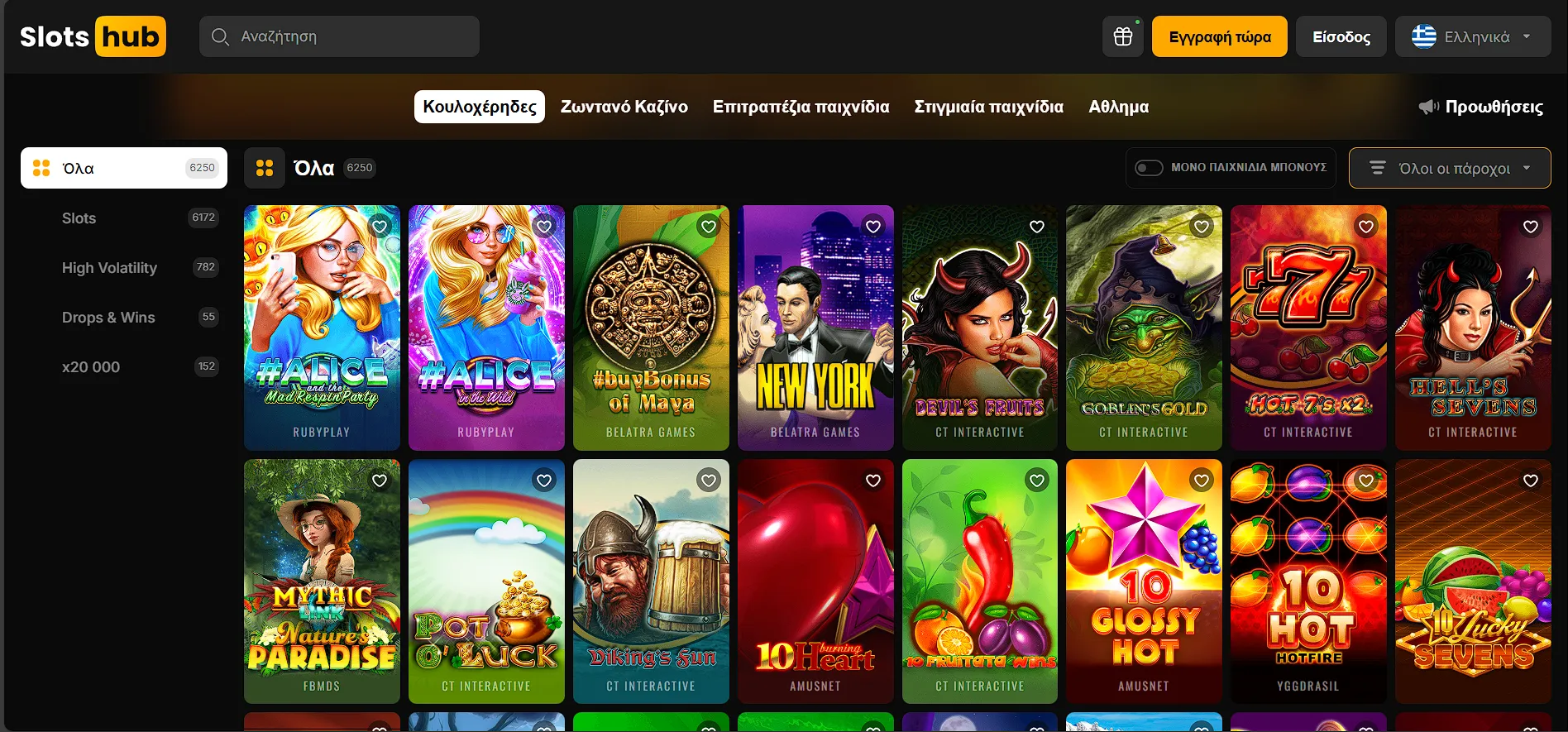Image resolution: width=1568 pixels, height=732 pixels.
Task: Open the Επιτραπέζια παιχνίδια tab
Action: click(x=801, y=107)
